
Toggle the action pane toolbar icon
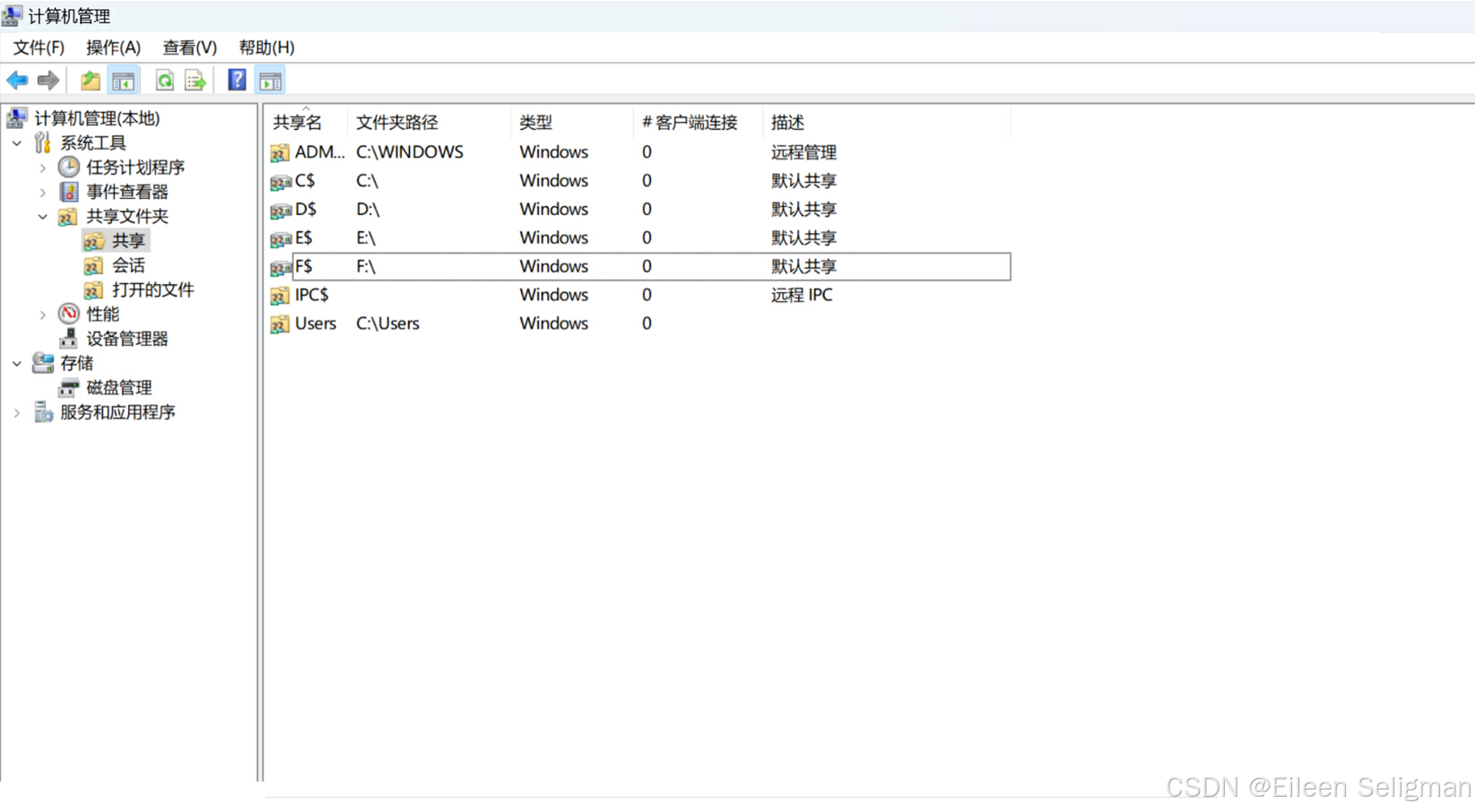click(x=270, y=81)
